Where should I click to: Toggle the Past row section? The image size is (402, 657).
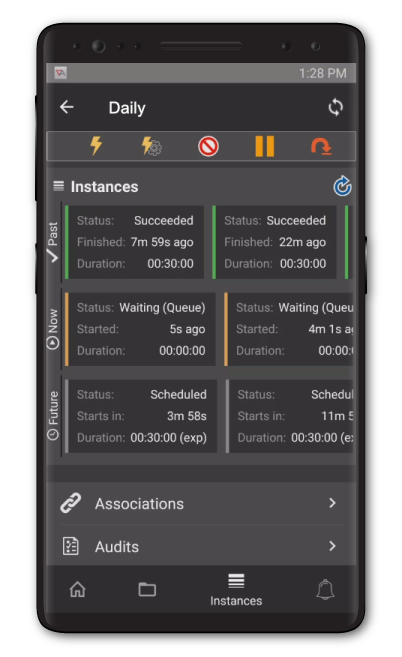pyautogui.click(x=53, y=242)
